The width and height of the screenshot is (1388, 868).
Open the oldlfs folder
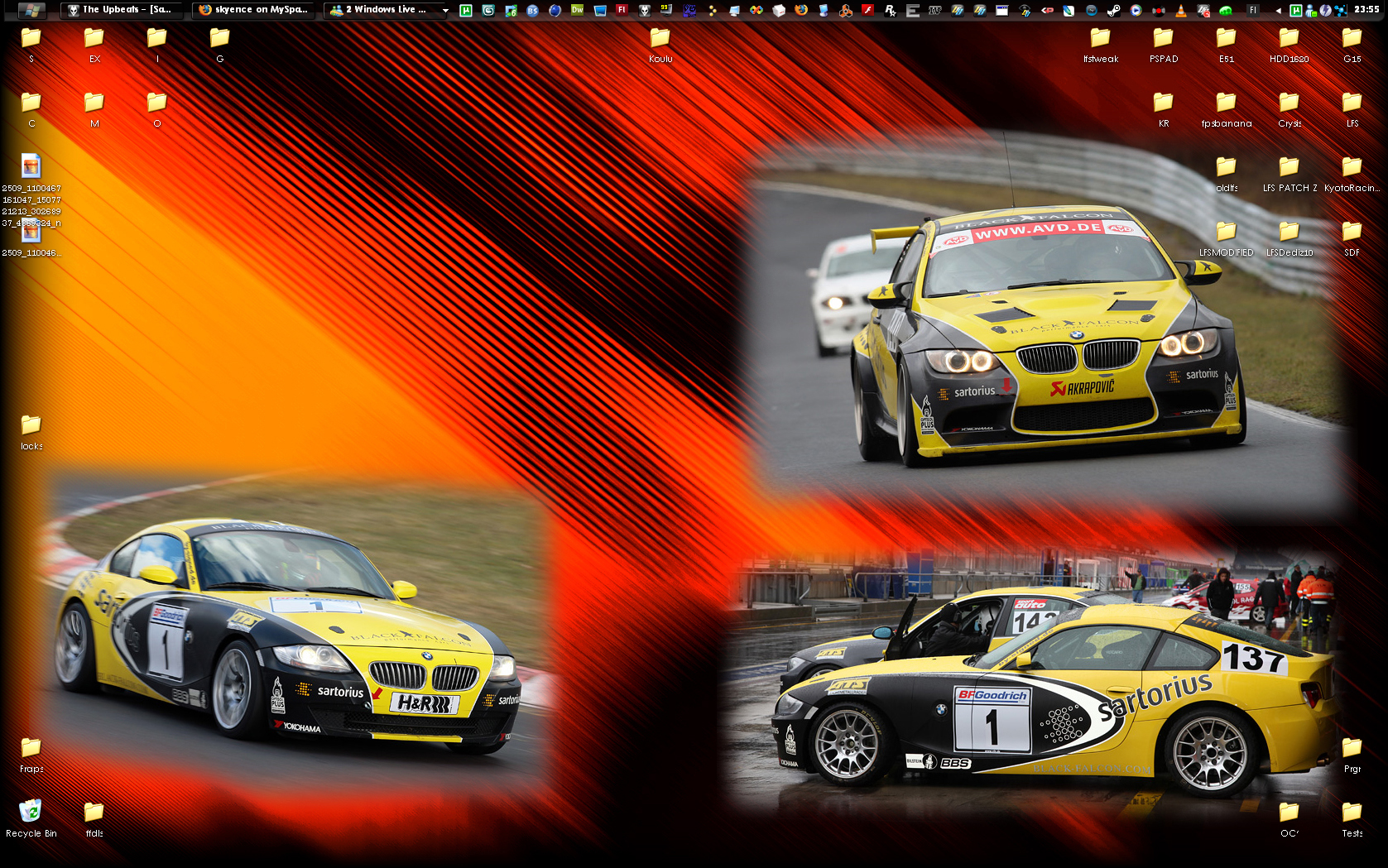1227,173
